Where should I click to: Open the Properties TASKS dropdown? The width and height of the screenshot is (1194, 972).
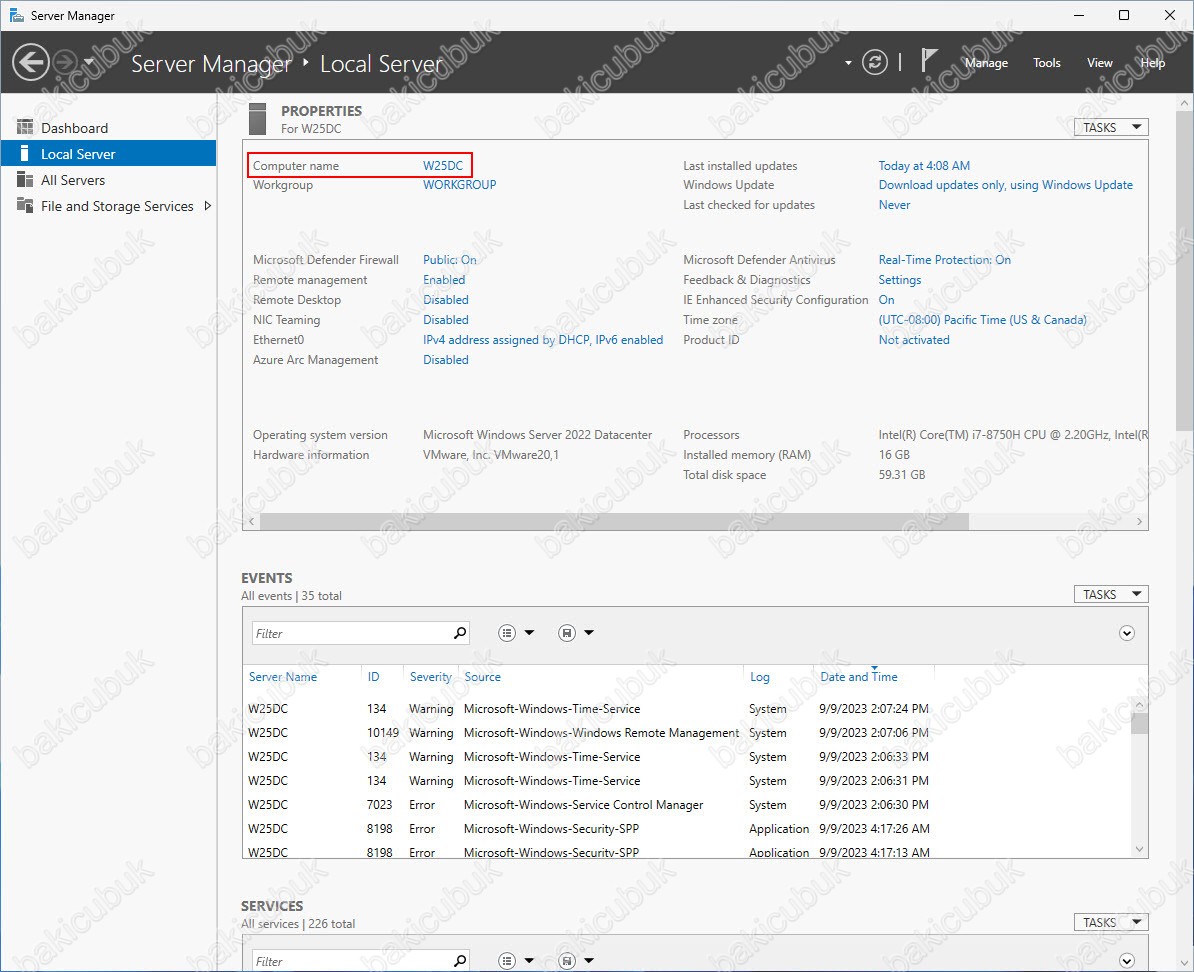pyautogui.click(x=1110, y=127)
